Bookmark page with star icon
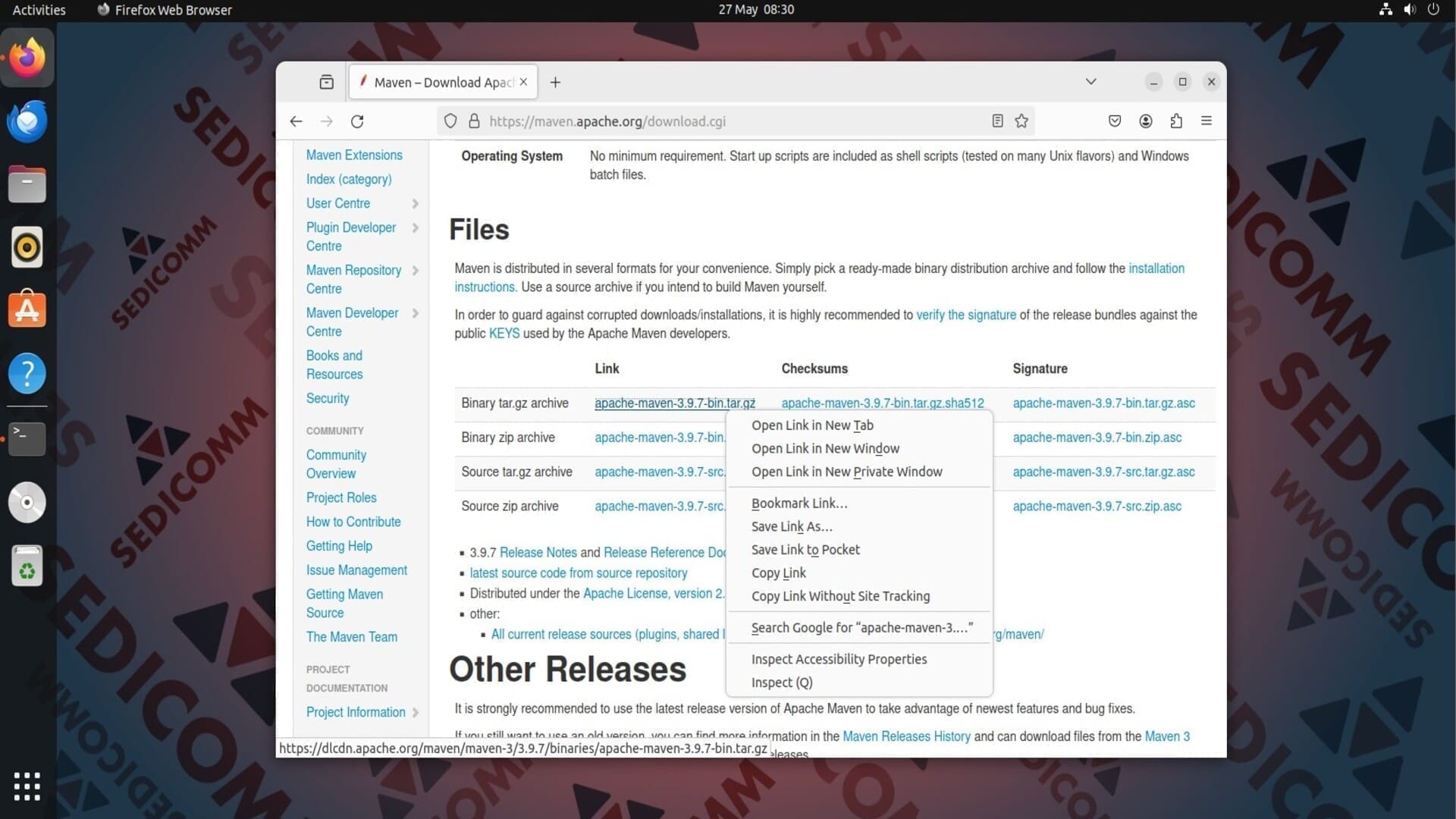 (1021, 121)
